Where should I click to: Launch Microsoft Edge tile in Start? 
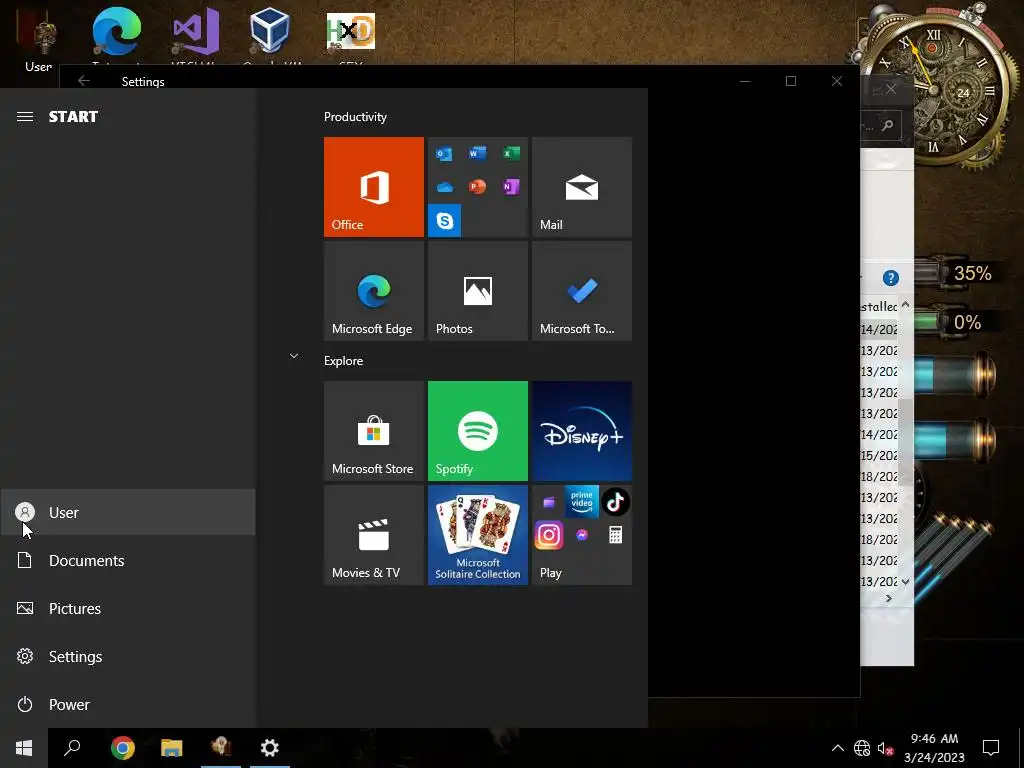point(374,291)
